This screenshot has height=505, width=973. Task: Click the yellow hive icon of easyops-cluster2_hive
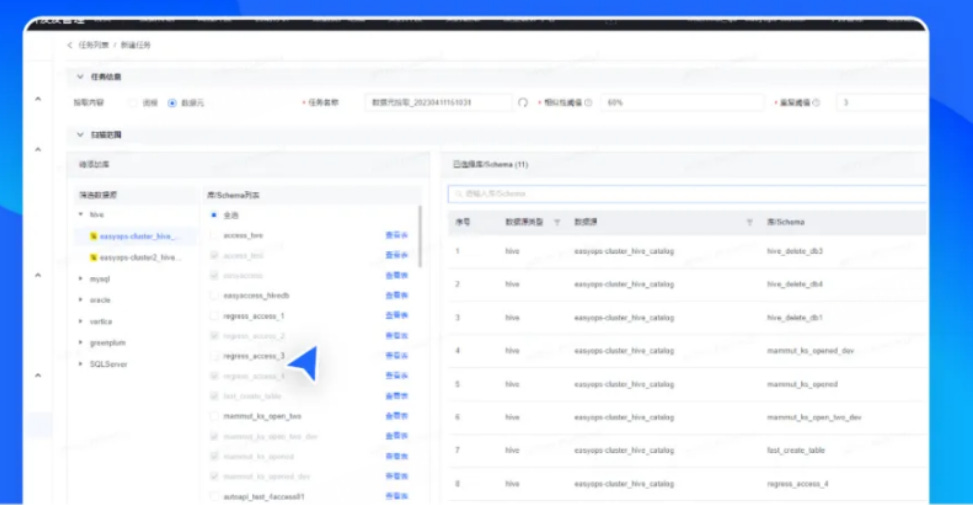pyautogui.click(x=94, y=257)
